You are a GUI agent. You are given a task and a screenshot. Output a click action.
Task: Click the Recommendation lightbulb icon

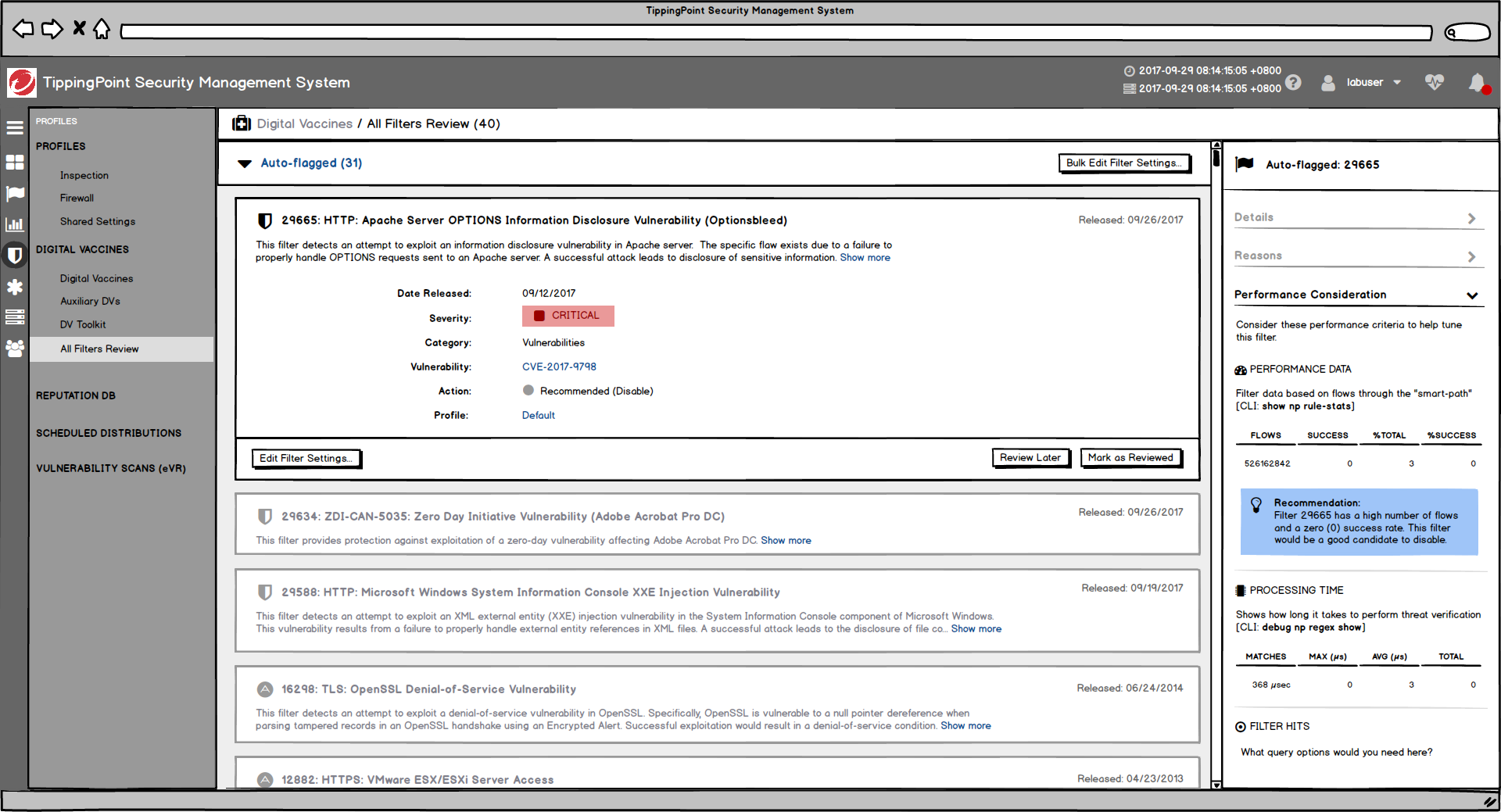tap(1256, 505)
